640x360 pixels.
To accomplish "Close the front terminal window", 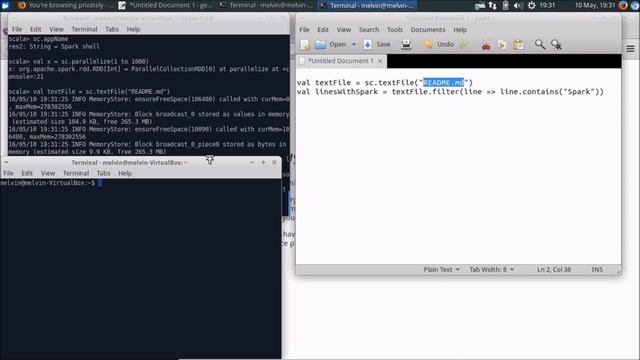I will tap(274, 162).
